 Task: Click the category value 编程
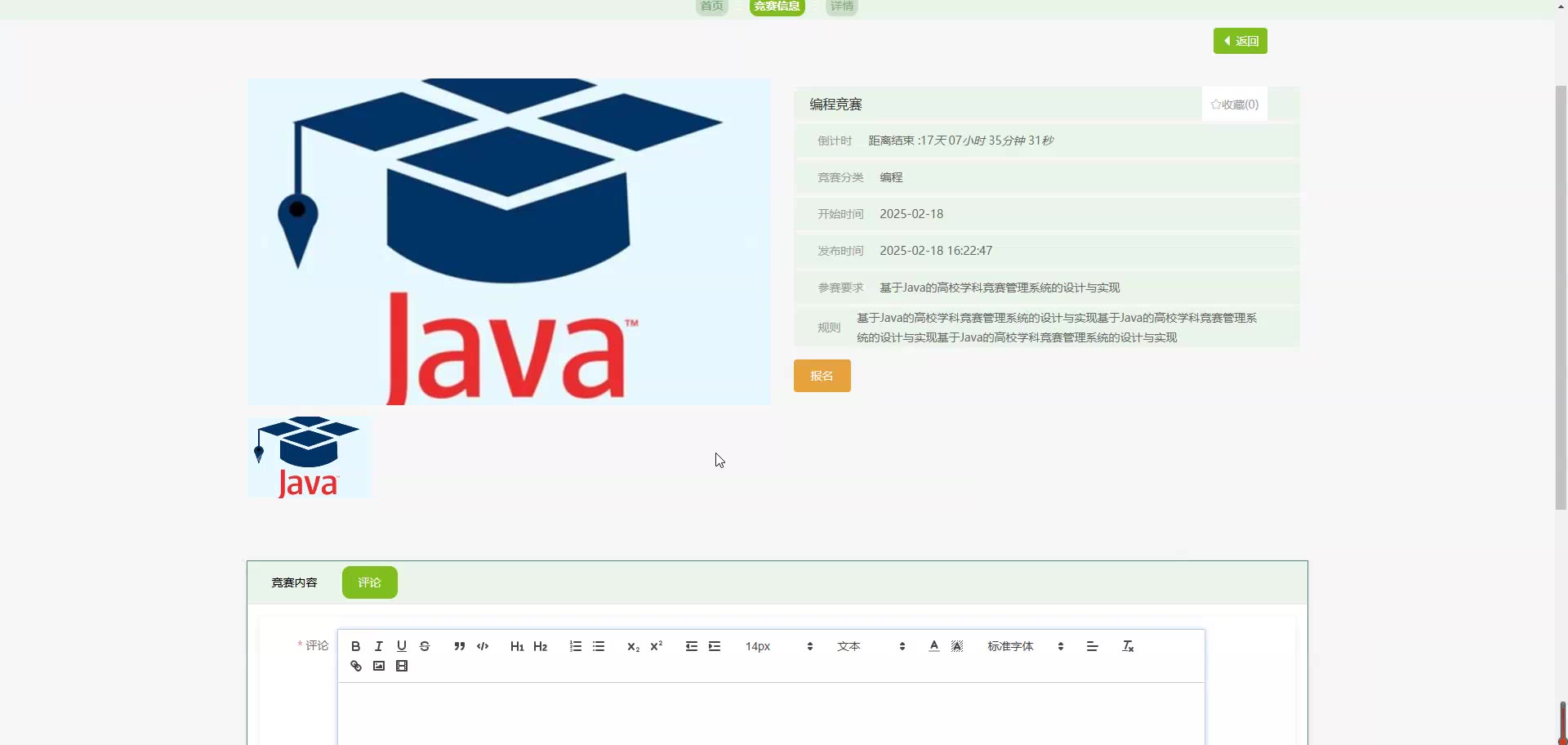click(x=891, y=177)
